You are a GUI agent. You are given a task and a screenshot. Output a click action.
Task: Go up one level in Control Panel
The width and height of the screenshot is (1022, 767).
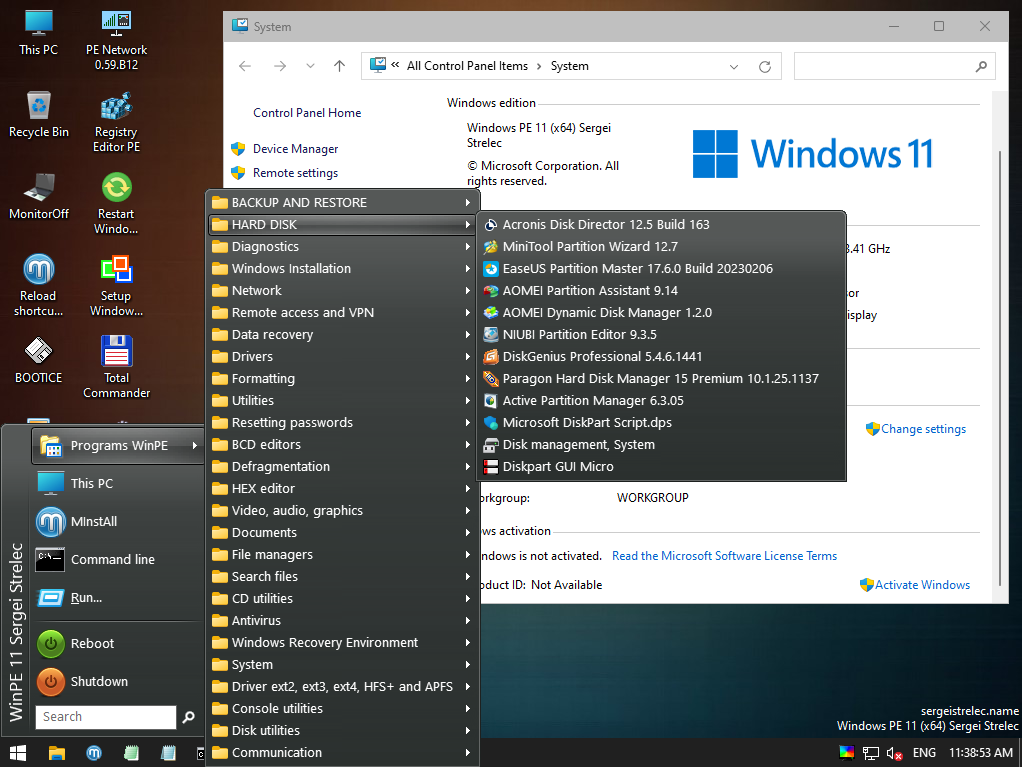[340, 66]
